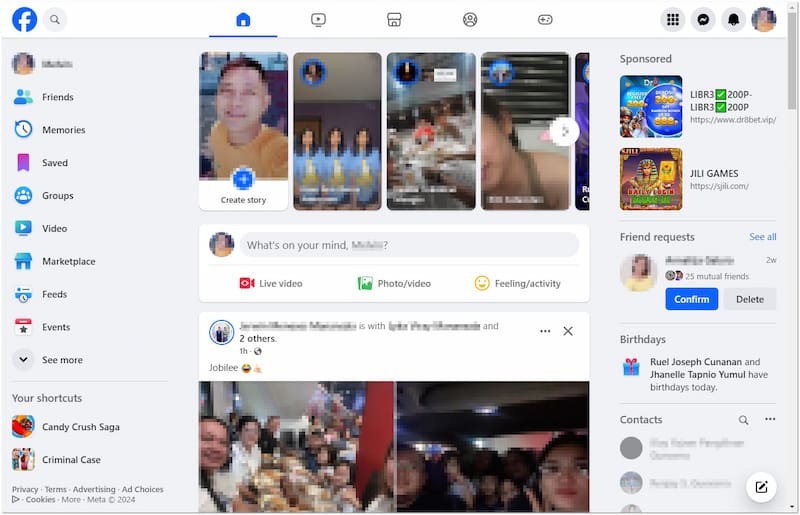Click the What's on your mind field
The height and width of the screenshot is (515, 800).
[408, 245]
